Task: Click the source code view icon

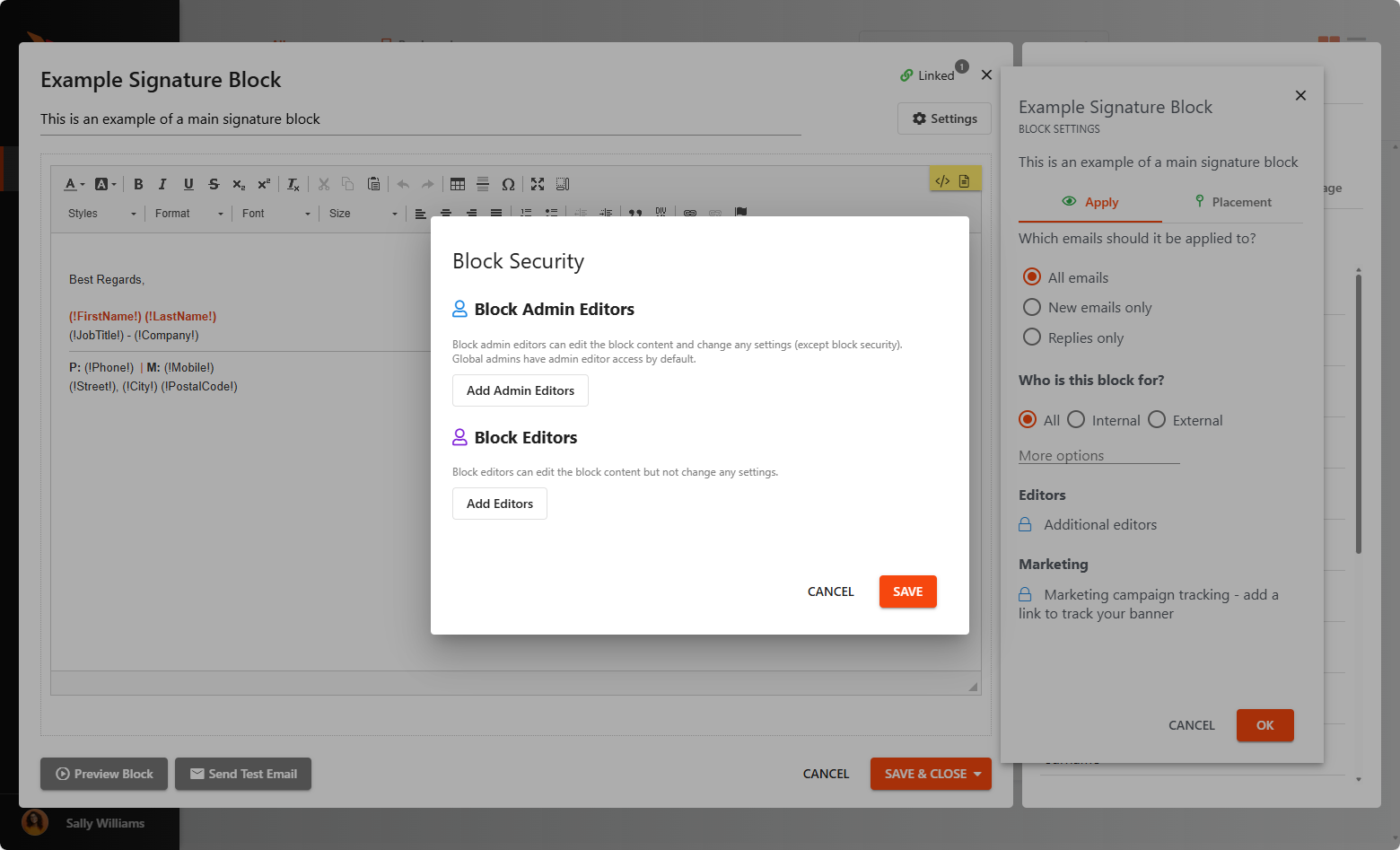Action: pos(942,180)
